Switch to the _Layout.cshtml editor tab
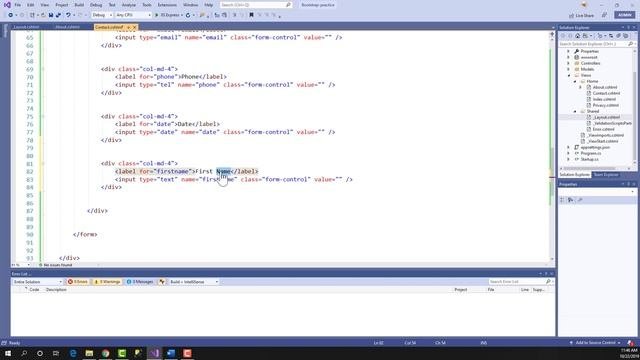Screen dimensions: 640x360 click(x=26, y=27)
